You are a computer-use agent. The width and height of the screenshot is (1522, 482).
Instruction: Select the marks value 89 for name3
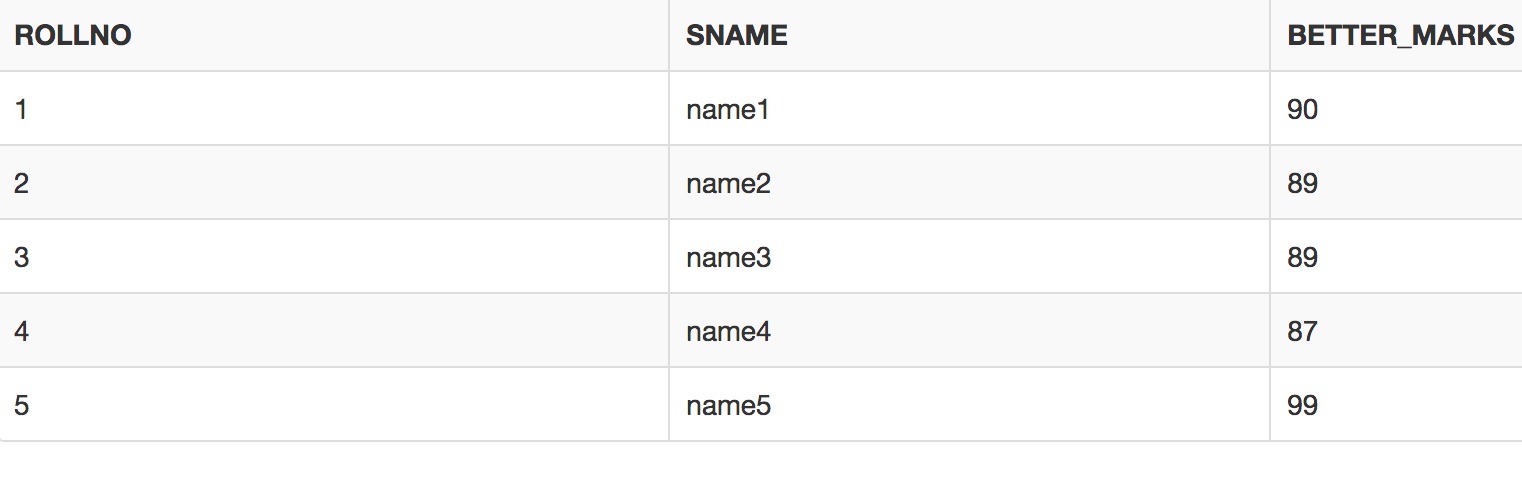coord(1396,256)
